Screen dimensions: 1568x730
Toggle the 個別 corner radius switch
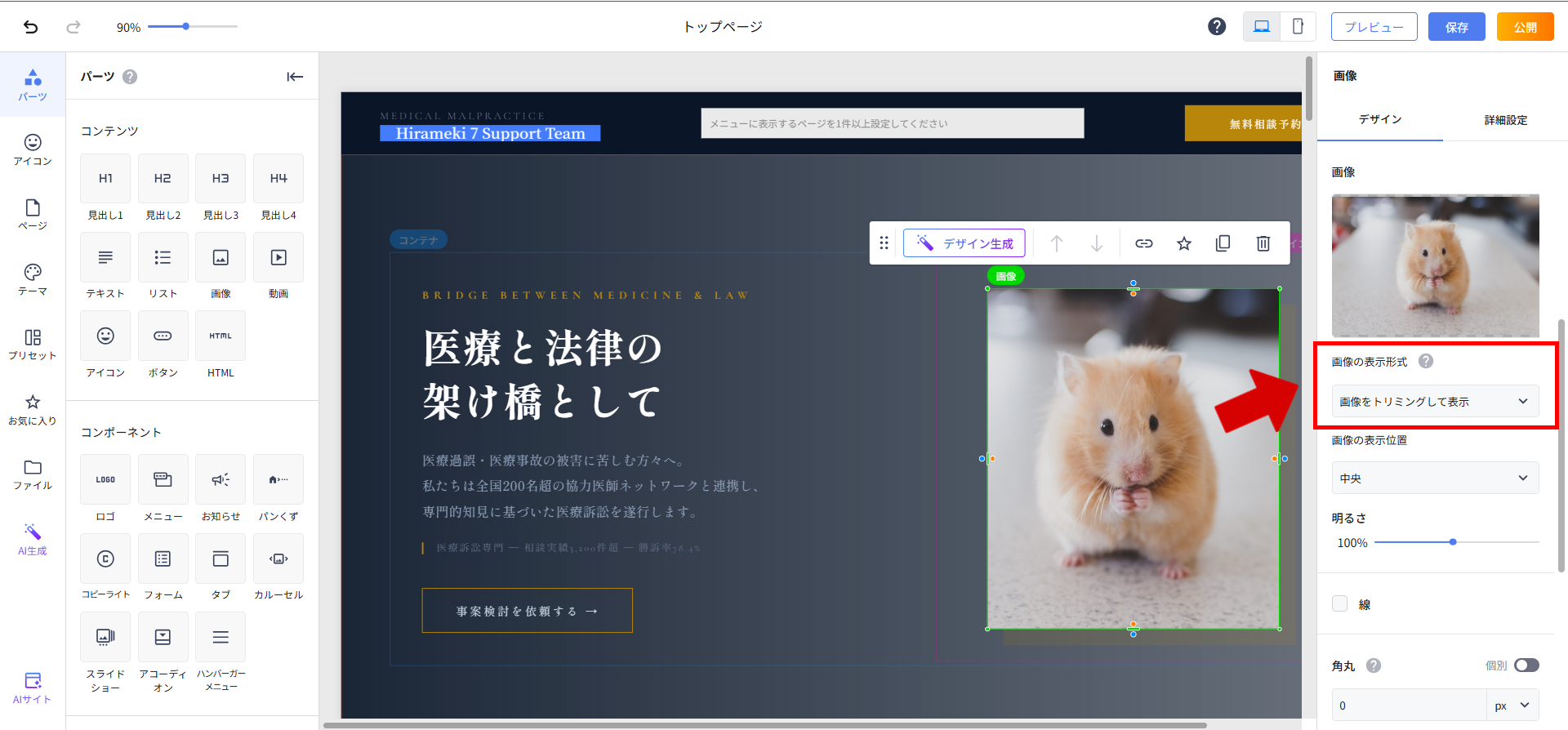[x=1526, y=665]
